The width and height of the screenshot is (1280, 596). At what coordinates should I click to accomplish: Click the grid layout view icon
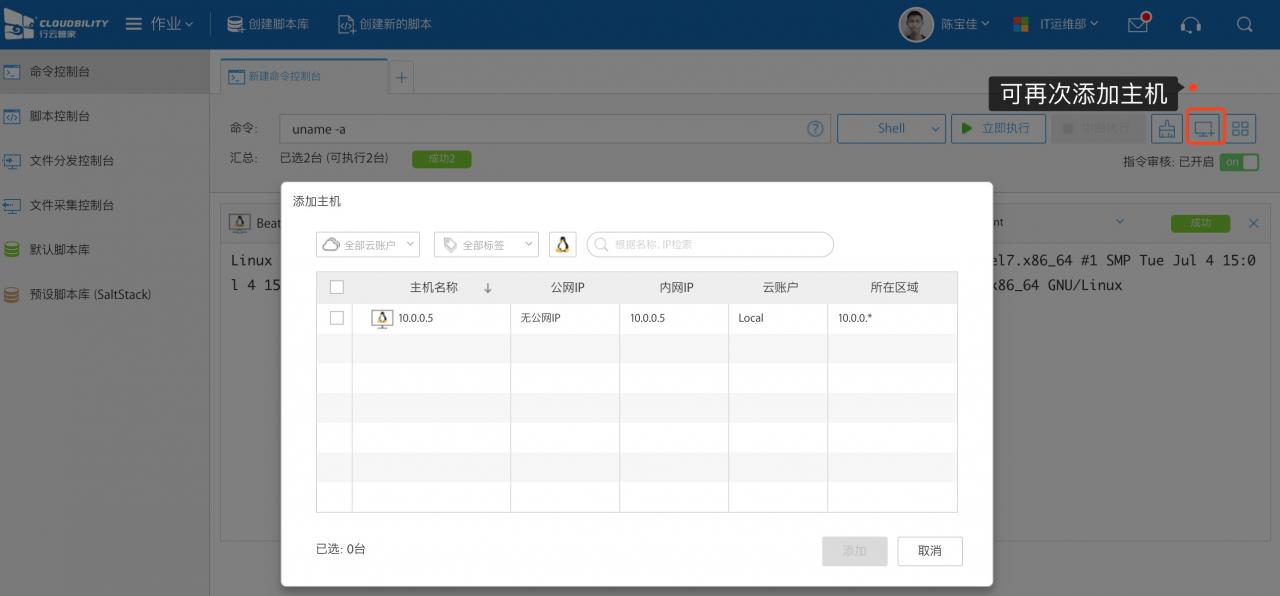point(1241,128)
